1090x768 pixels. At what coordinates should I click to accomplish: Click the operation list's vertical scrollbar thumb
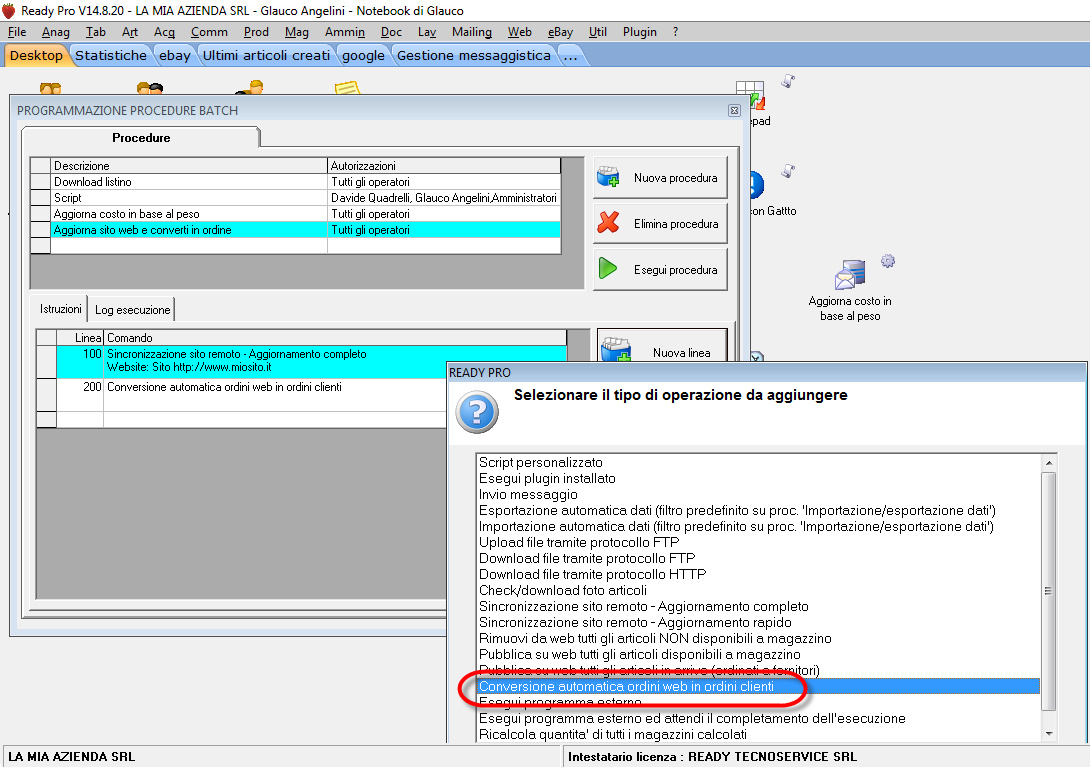tap(1048, 591)
